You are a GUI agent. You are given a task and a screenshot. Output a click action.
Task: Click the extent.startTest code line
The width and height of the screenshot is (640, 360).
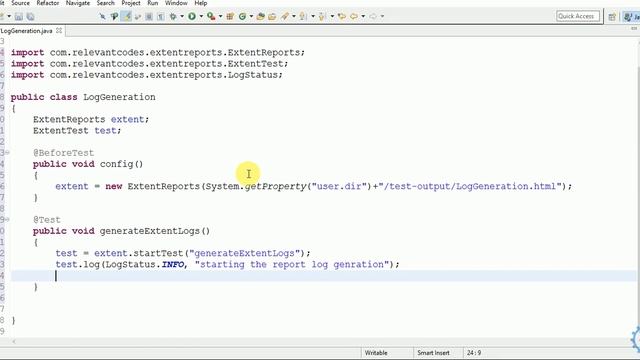coord(183,253)
